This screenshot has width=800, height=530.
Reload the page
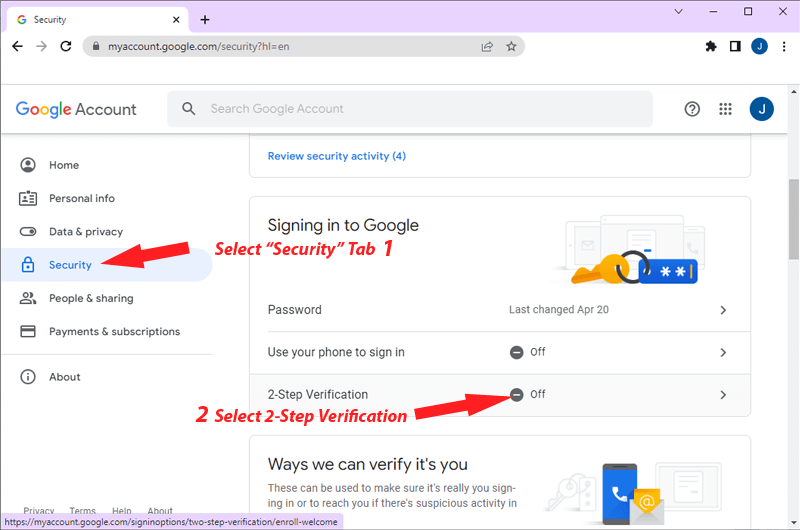tap(66, 46)
